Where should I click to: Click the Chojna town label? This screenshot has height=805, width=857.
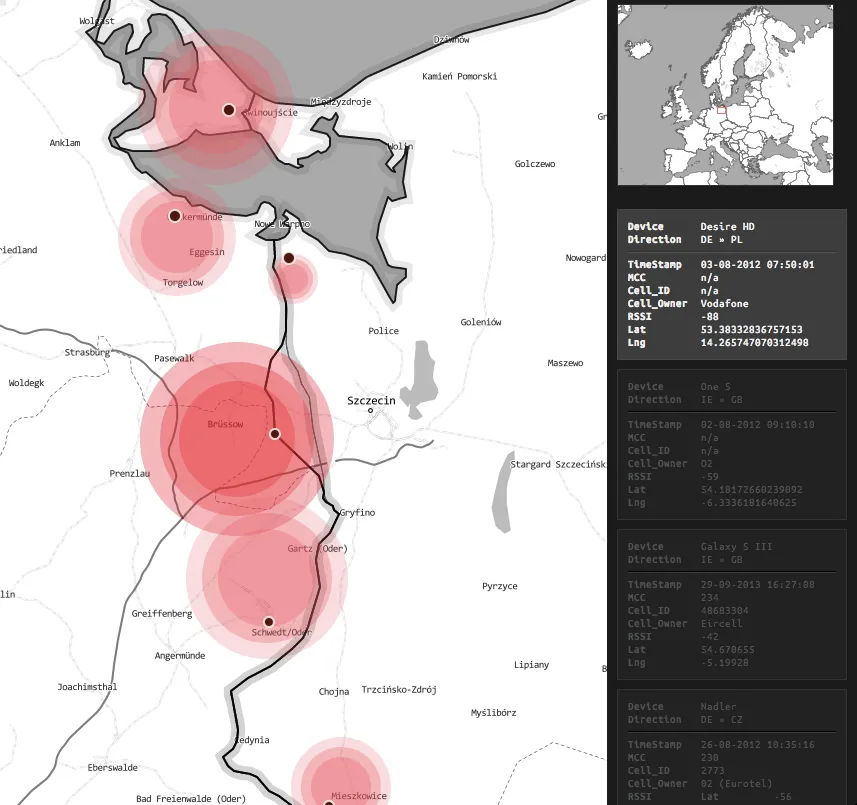tap(334, 692)
